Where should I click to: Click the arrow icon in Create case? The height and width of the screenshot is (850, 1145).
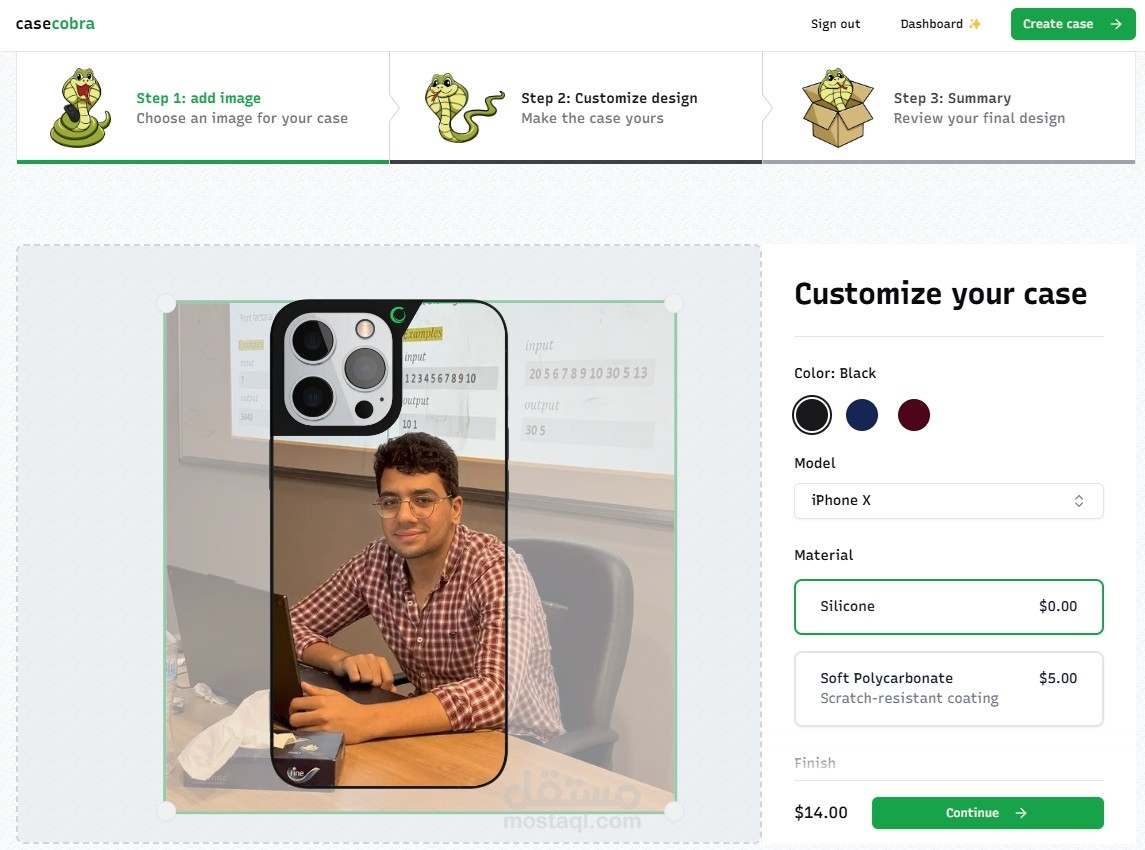coord(1116,24)
